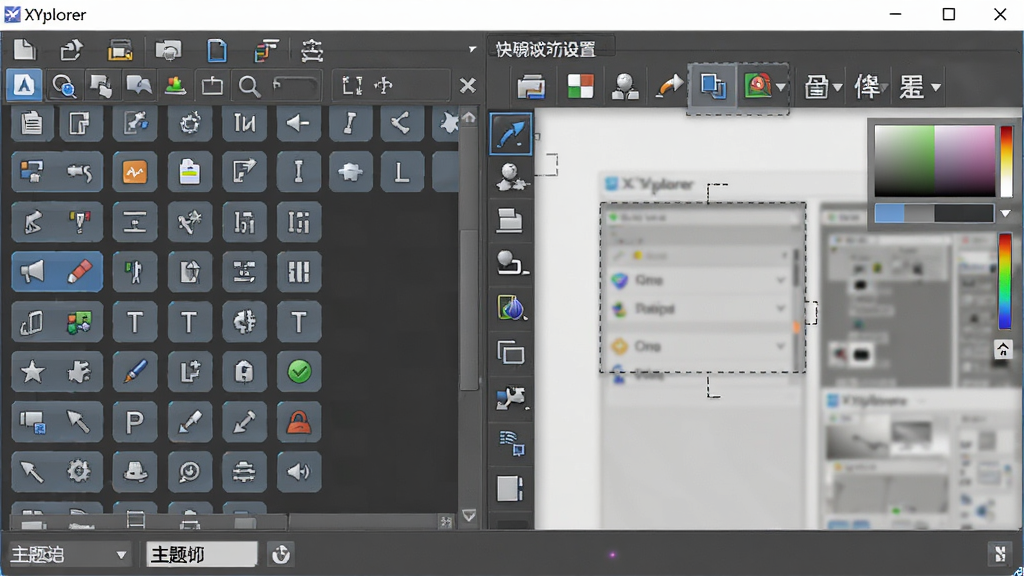Toggle the blue overlapping squares button
This screenshot has width=1024, height=576.
coord(712,86)
